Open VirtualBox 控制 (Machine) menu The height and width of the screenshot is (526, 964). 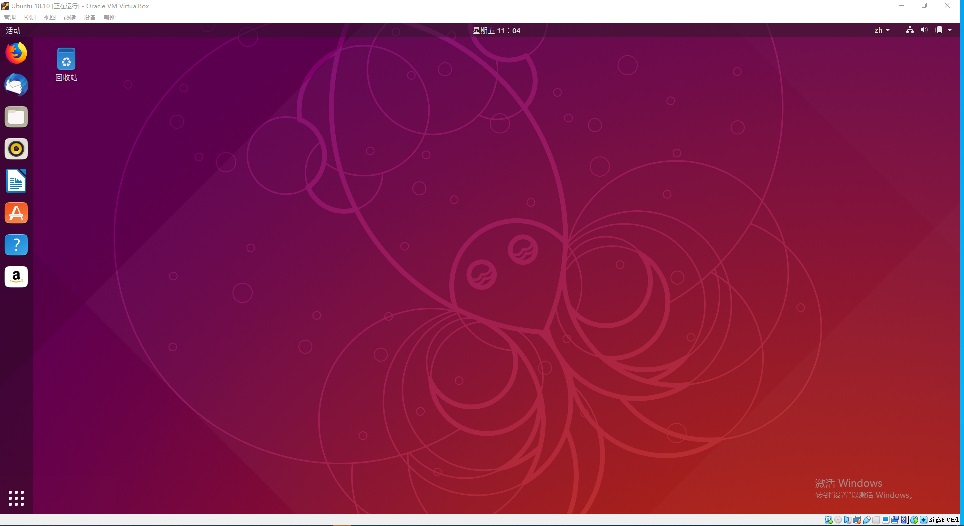click(x=30, y=17)
